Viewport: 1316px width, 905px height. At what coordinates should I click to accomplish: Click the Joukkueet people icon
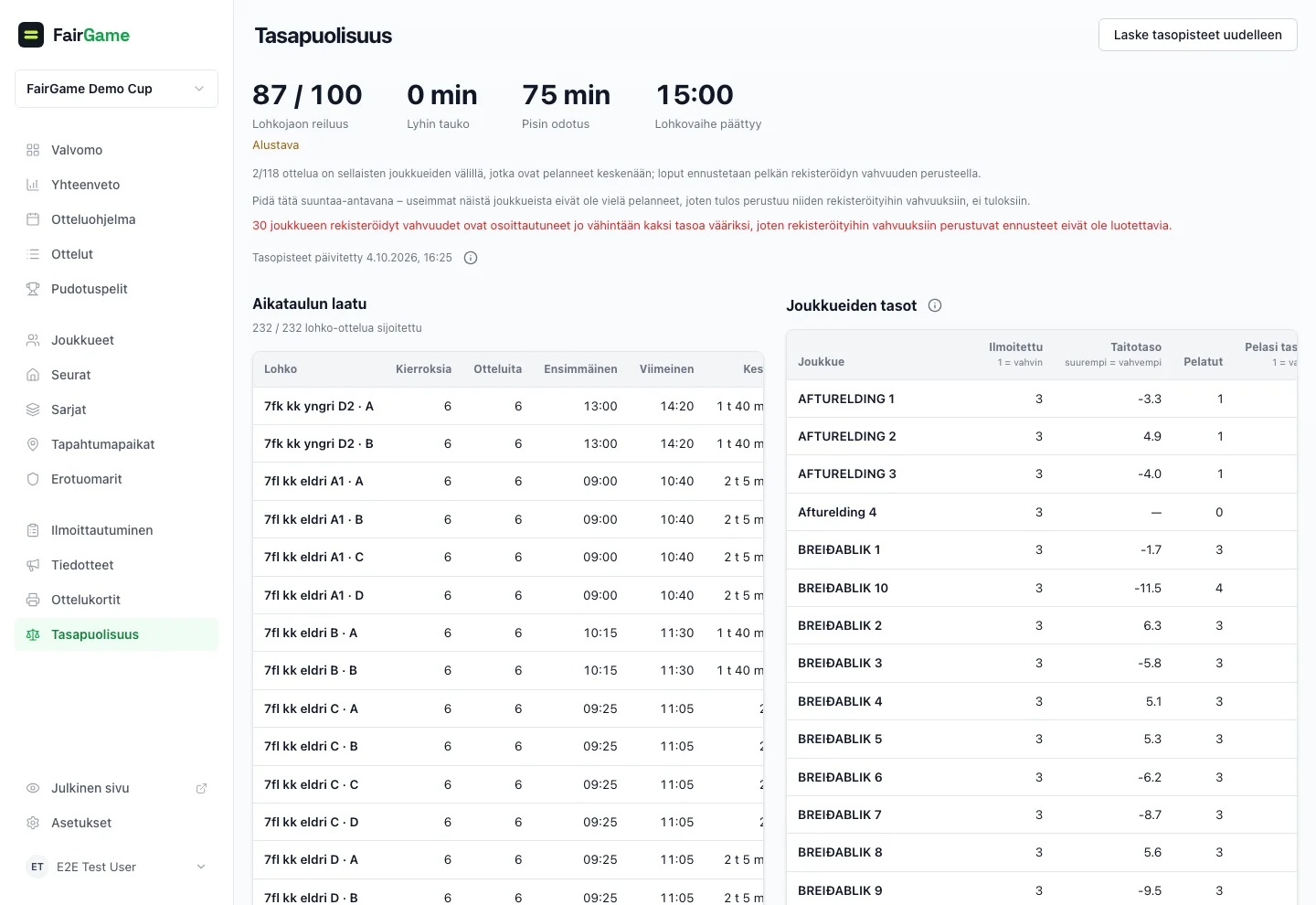[33, 340]
